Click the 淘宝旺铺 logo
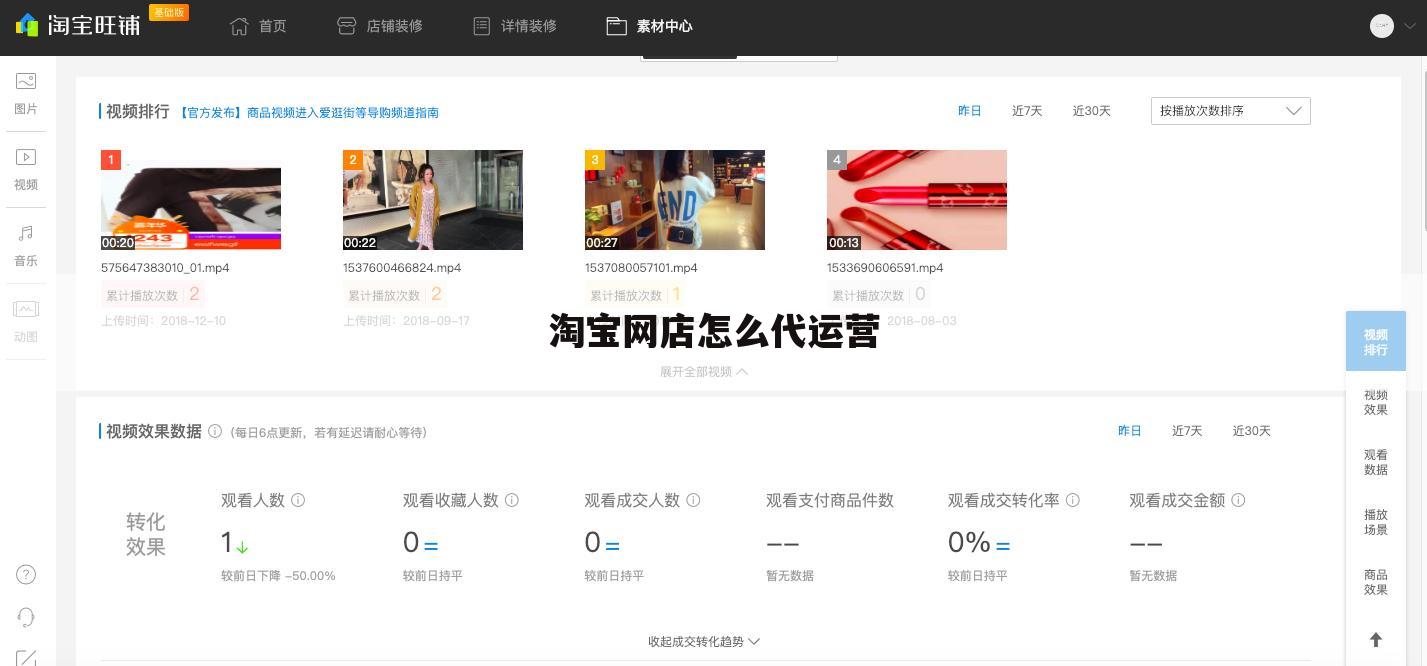The image size is (1427, 666). (x=78, y=24)
